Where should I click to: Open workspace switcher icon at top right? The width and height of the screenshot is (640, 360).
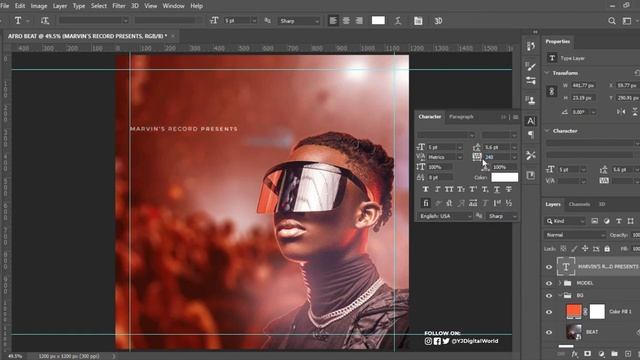(x=627, y=20)
